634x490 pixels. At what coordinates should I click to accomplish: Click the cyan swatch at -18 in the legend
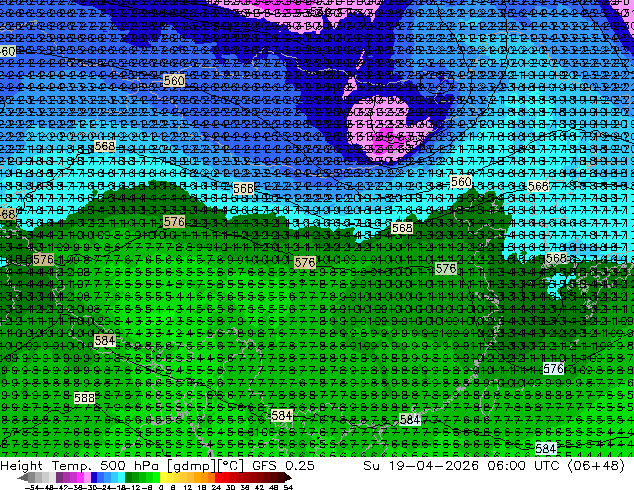click(122, 477)
